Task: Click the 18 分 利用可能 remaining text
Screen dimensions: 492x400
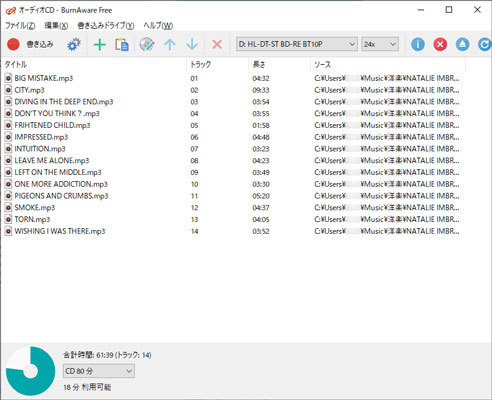Action: tap(87, 387)
